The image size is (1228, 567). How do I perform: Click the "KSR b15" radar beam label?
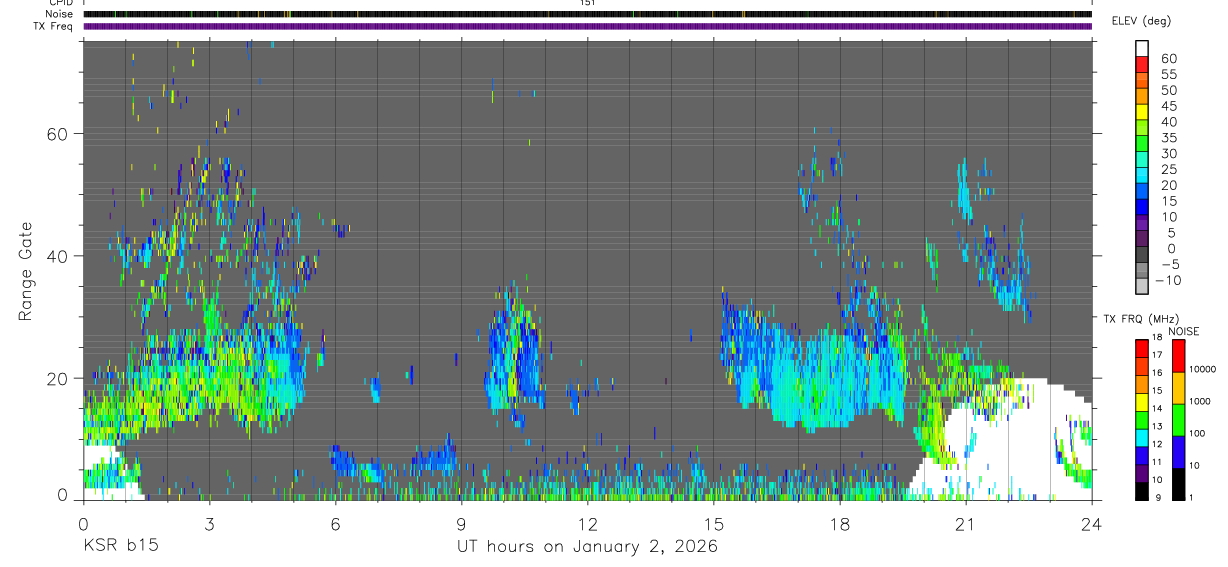point(120,547)
